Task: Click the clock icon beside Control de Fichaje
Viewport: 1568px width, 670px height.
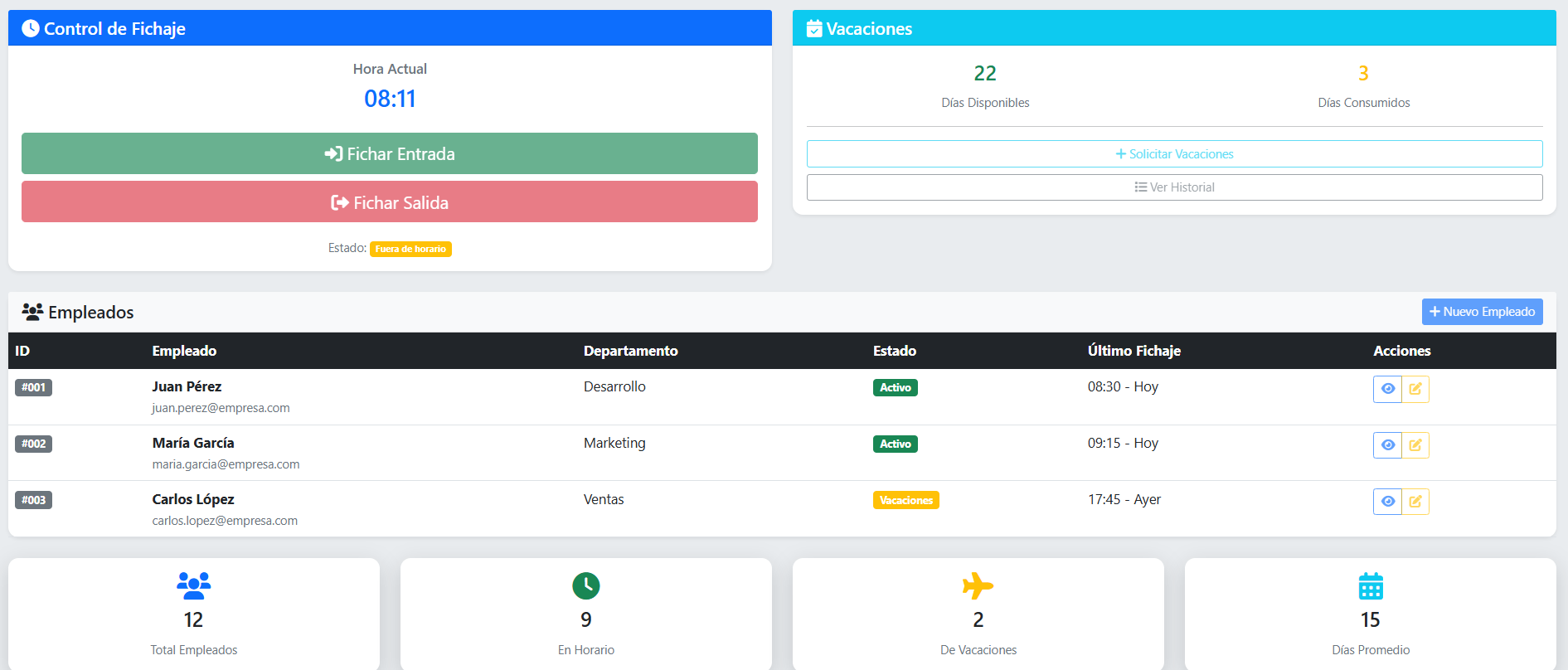Action: pos(31,28)
